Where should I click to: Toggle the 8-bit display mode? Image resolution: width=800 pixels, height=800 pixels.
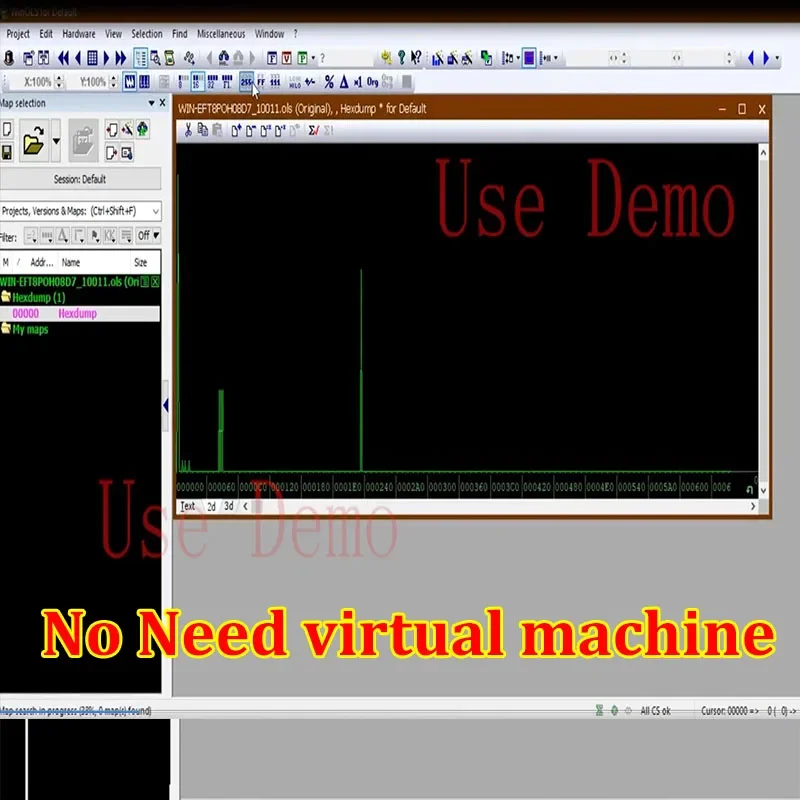pos(182,82)
